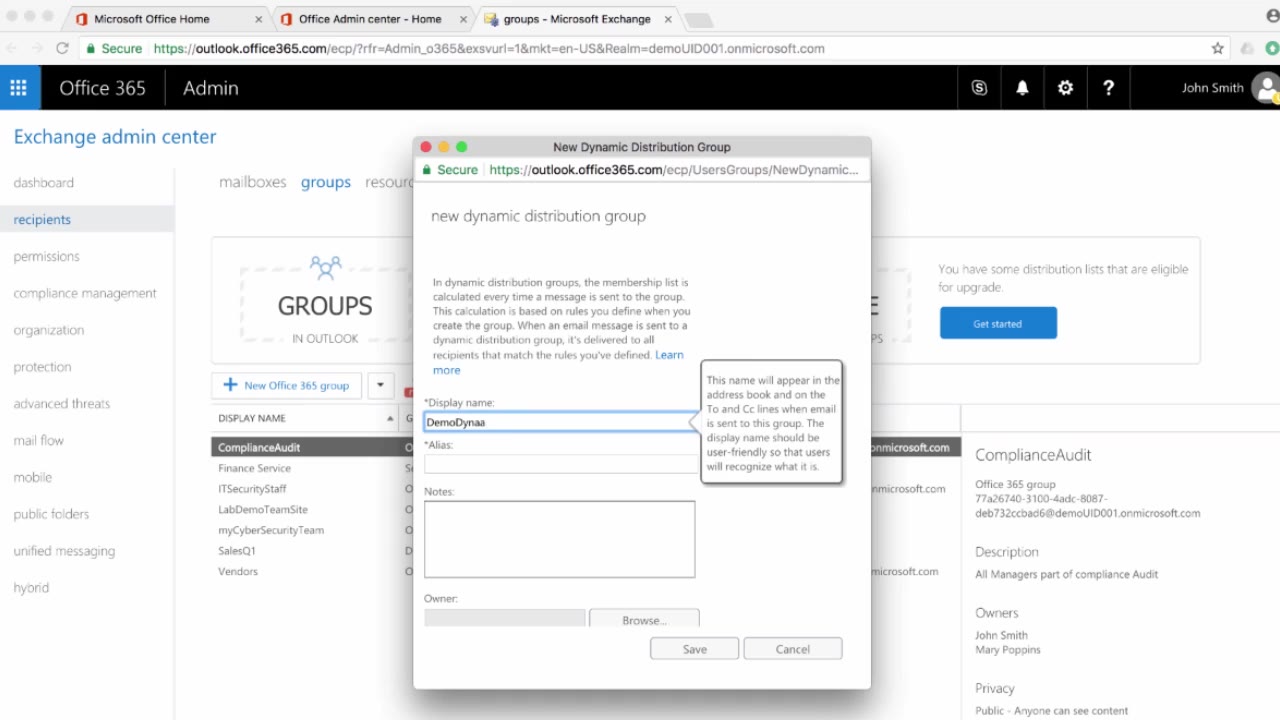Select the mailboxes tab in Exchange admin
1280x720 pixels.
[x=252, y=182]
